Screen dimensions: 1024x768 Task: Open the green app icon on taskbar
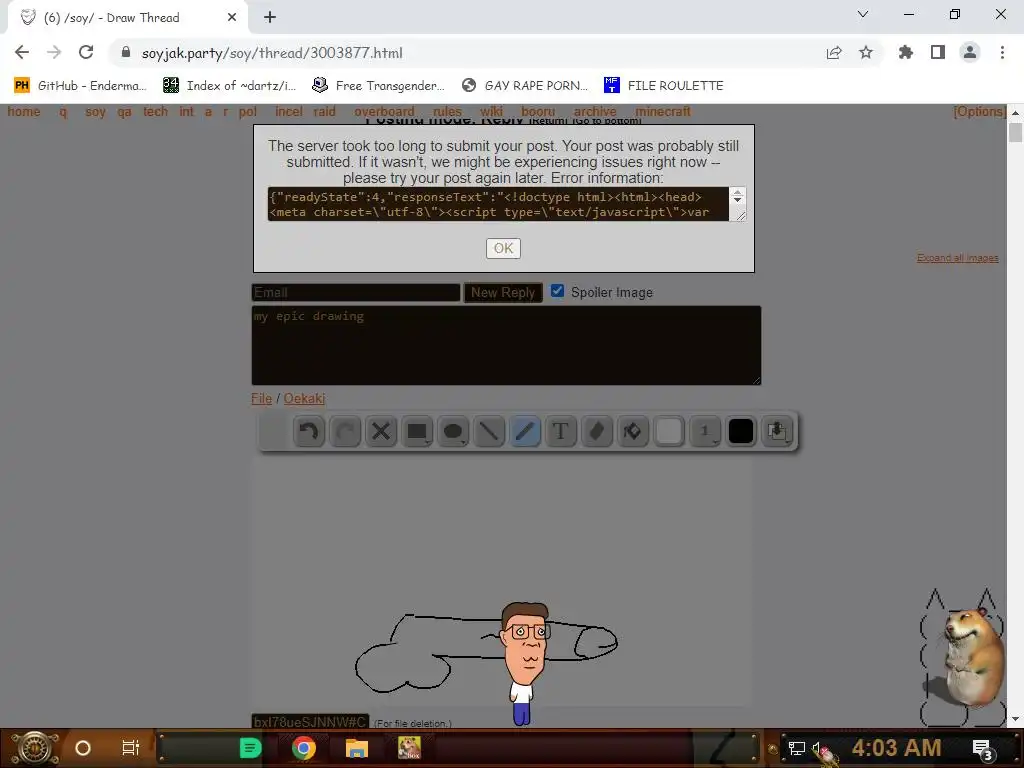coord(250,748)
